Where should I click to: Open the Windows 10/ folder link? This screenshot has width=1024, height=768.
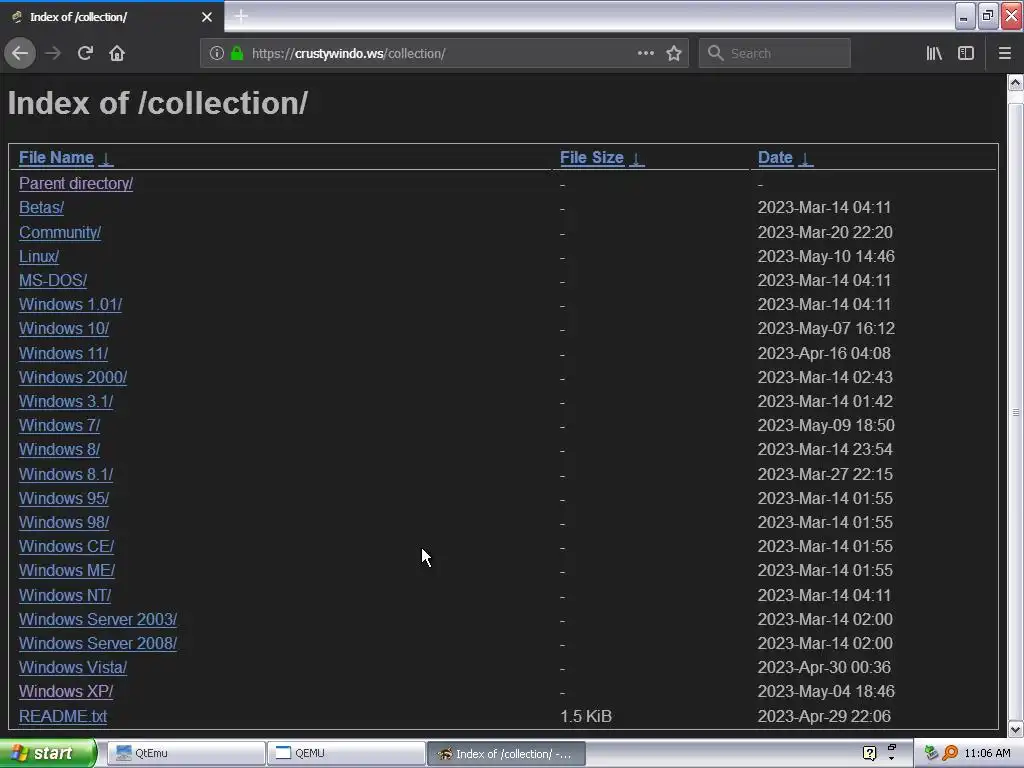[x=64, y=328]
